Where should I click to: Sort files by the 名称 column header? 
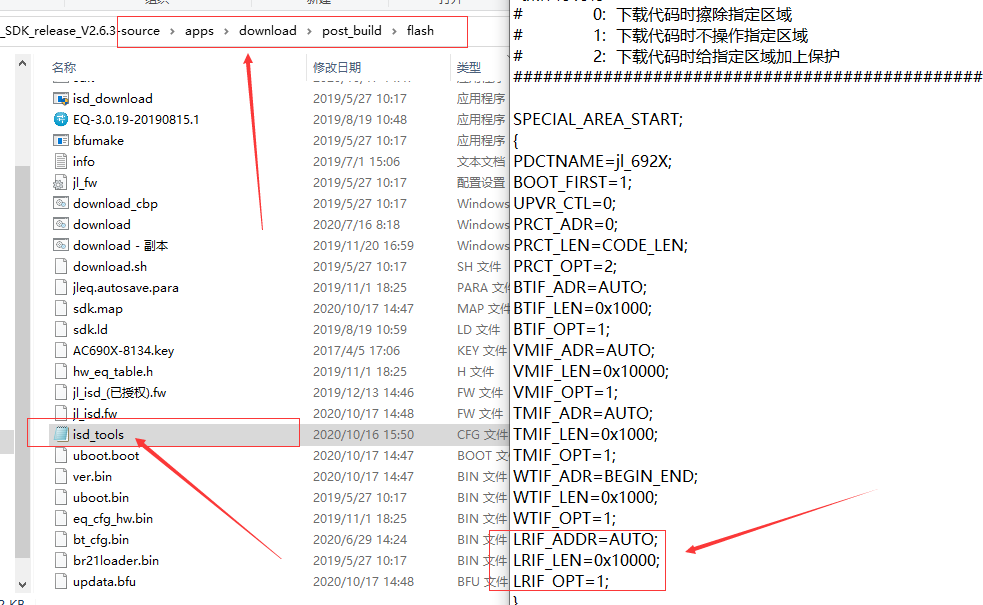(x=64, y=67)
